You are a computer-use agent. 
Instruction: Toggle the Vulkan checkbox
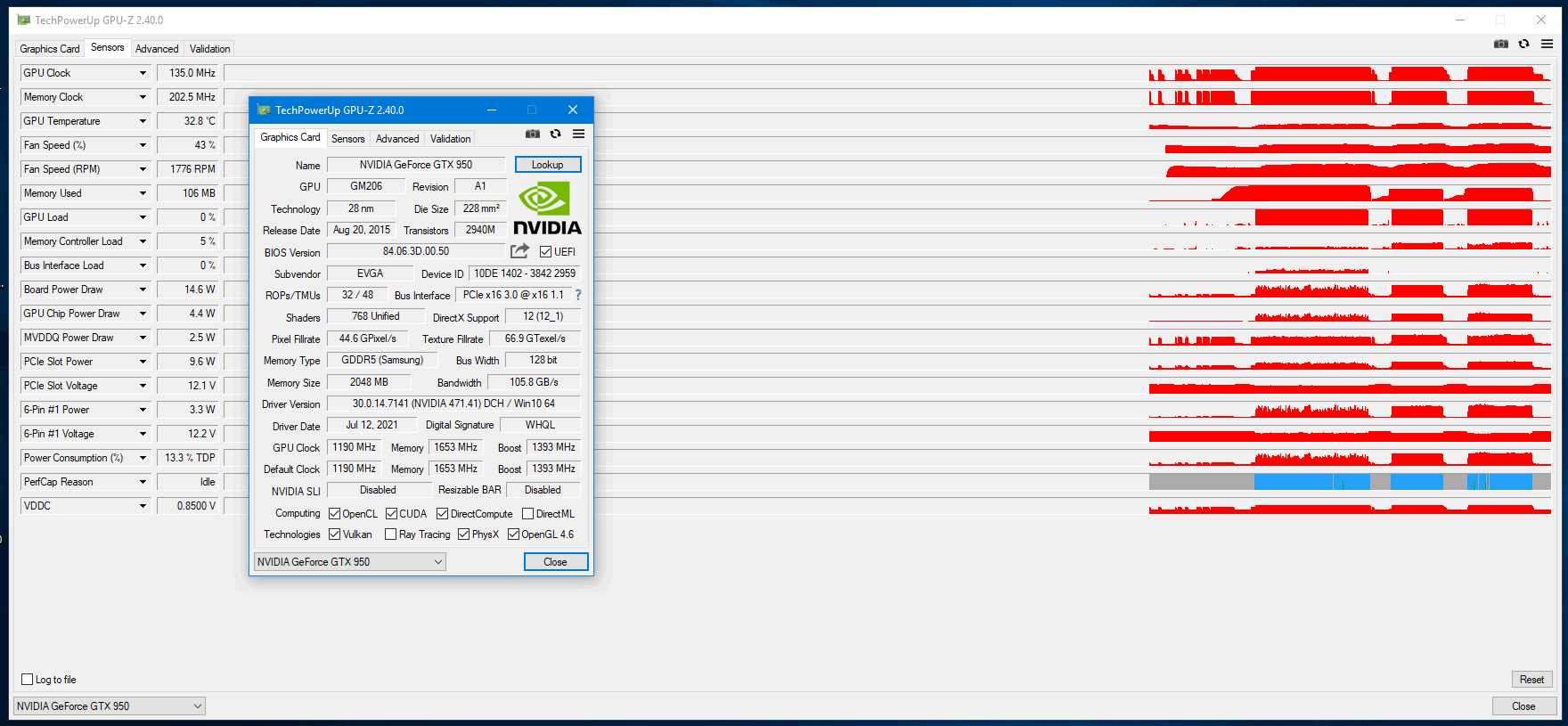(335, 534)
